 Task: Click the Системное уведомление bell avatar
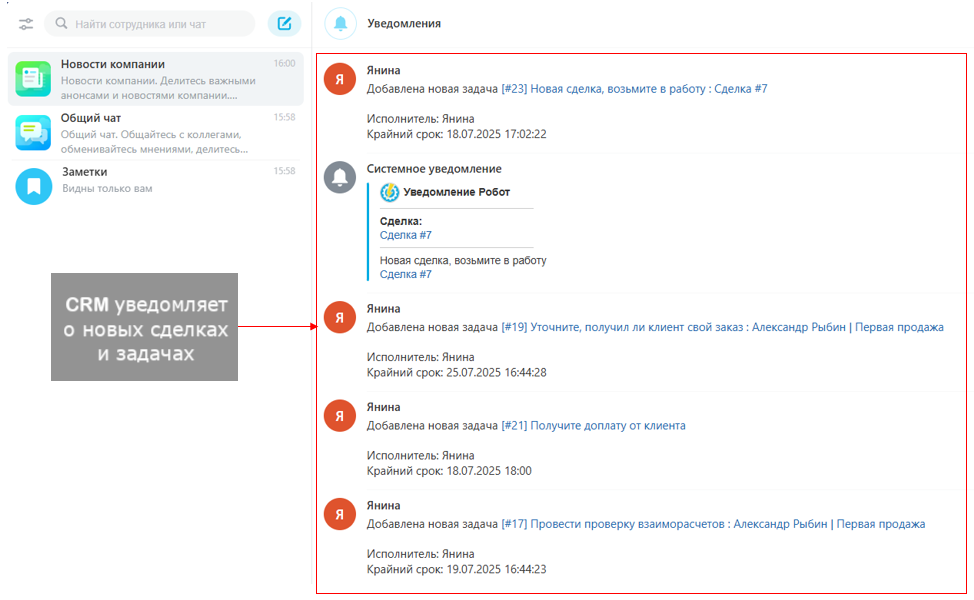341,177
